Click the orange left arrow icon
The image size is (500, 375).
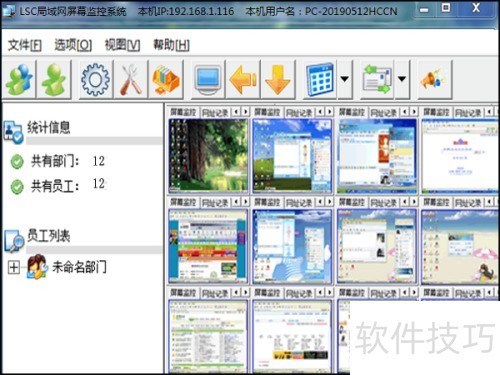[x=243, y=79]
